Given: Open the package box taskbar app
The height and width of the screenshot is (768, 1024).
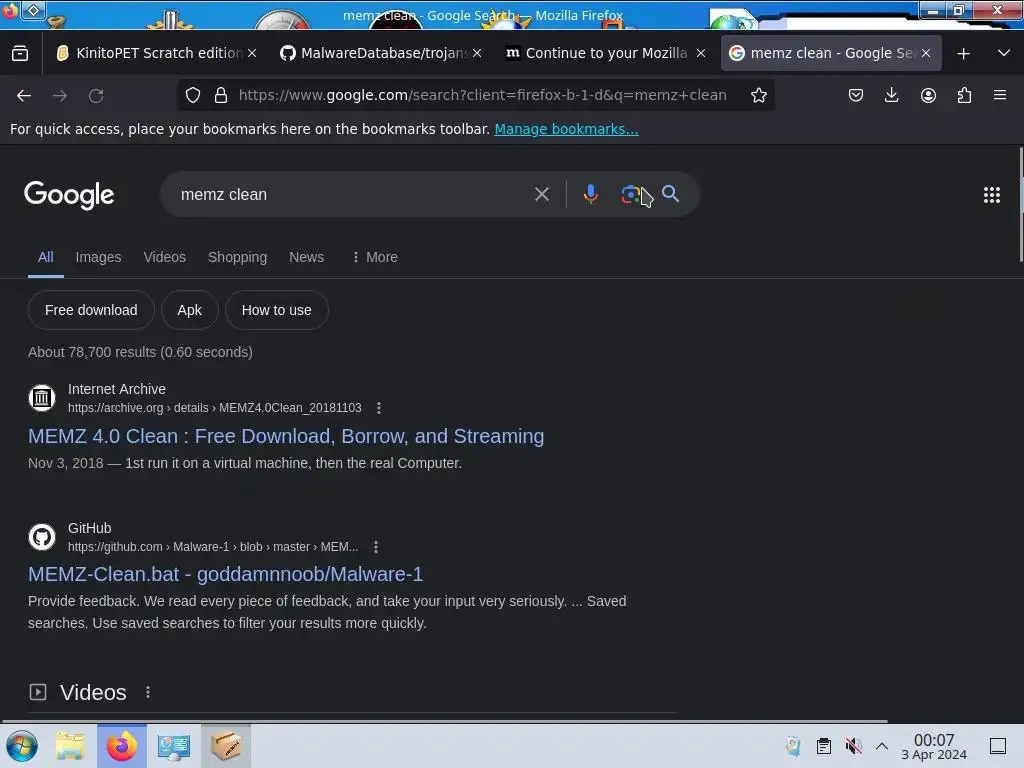Looking at the screenshot, I should tap(226, 746).
